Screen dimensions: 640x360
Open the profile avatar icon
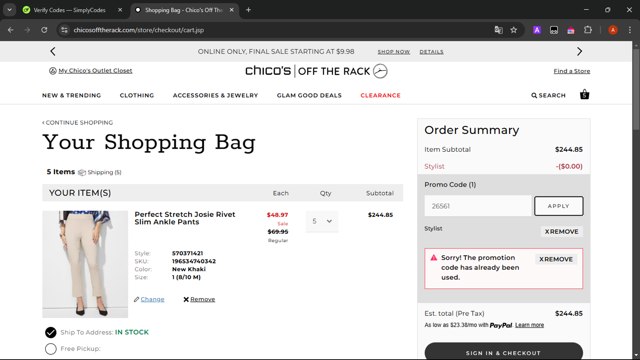point(613,30)
